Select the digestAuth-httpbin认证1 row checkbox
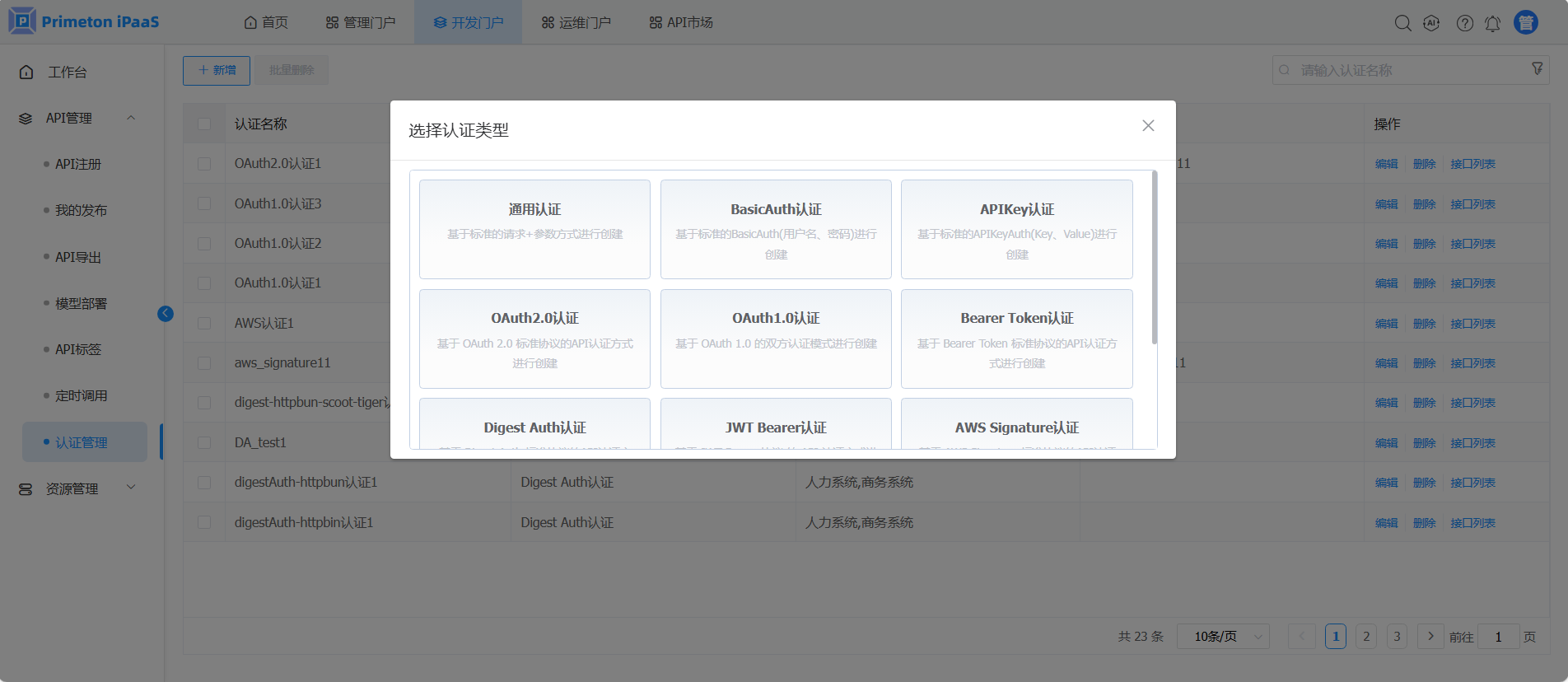Screen dimensions: 1568x682 (204, 523)
